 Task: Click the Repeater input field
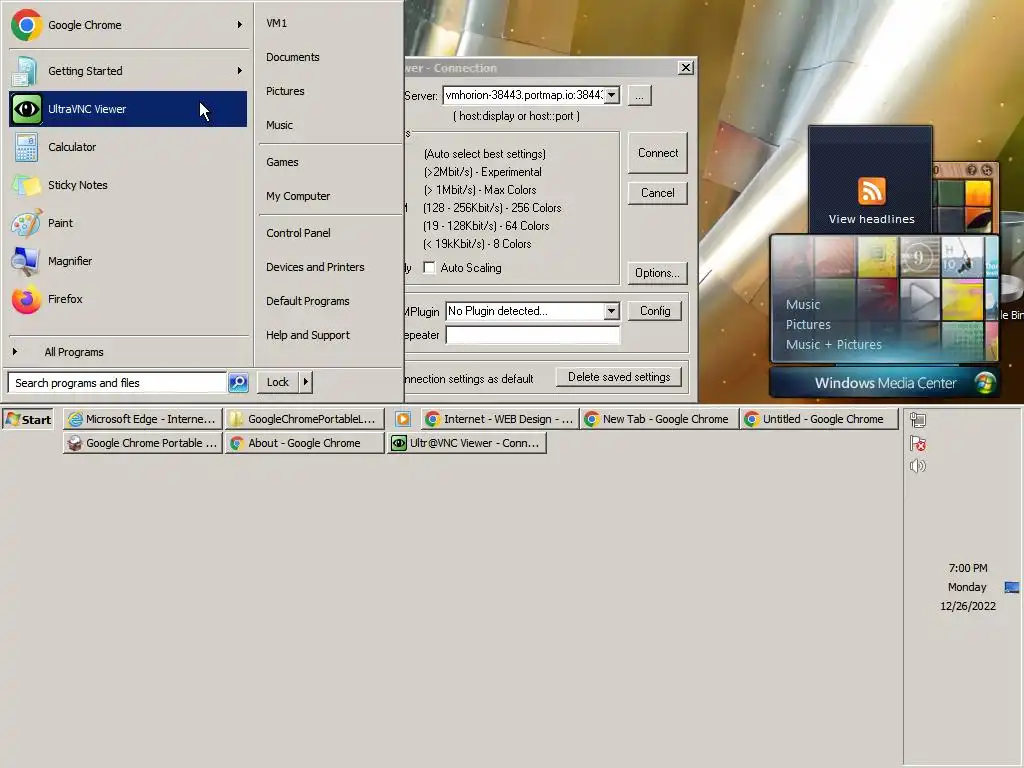pyautogui.click(x=533, y=335)
